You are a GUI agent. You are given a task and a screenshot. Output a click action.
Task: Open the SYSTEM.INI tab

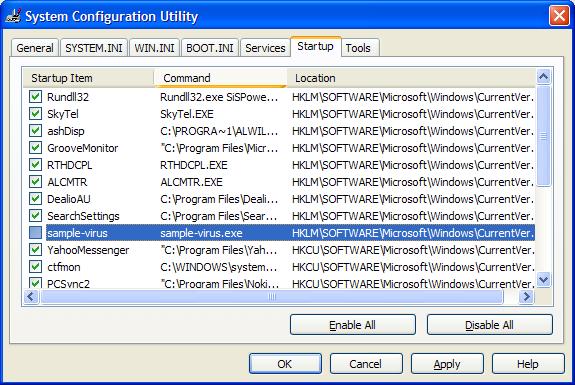coord(94,48)
